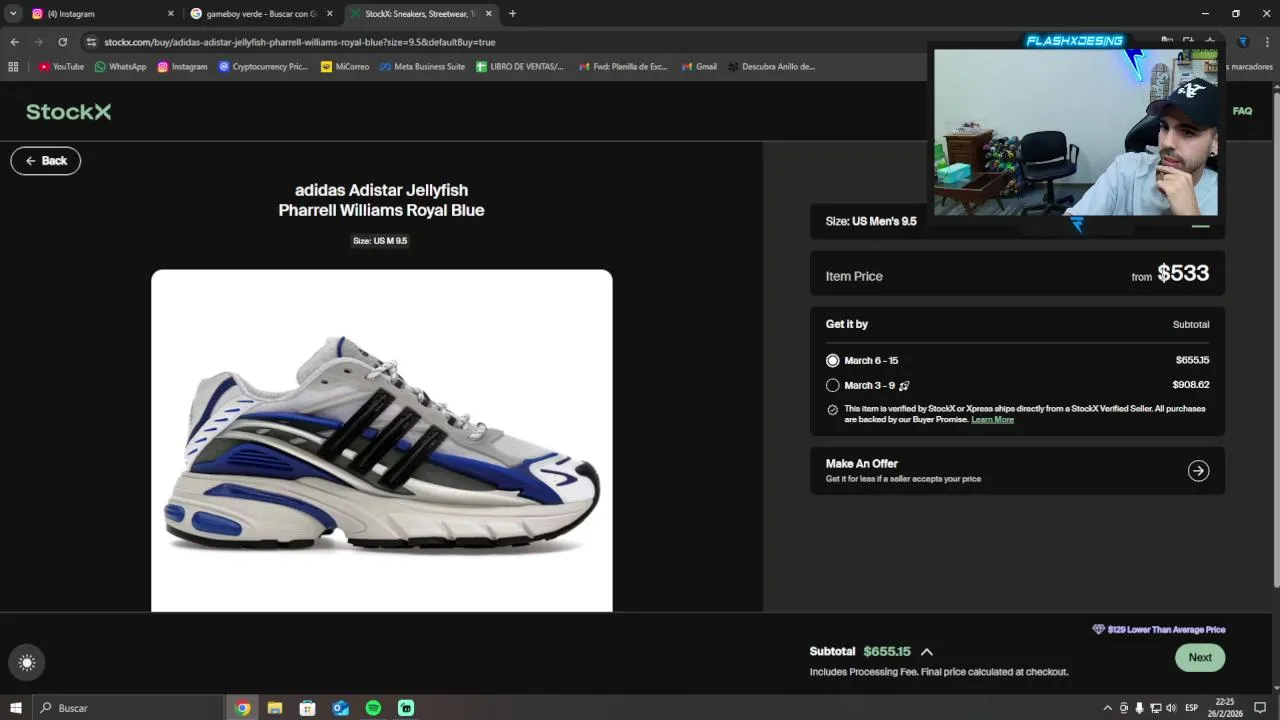Open the bookmarks apps grid icon

[x=13, y=67]
